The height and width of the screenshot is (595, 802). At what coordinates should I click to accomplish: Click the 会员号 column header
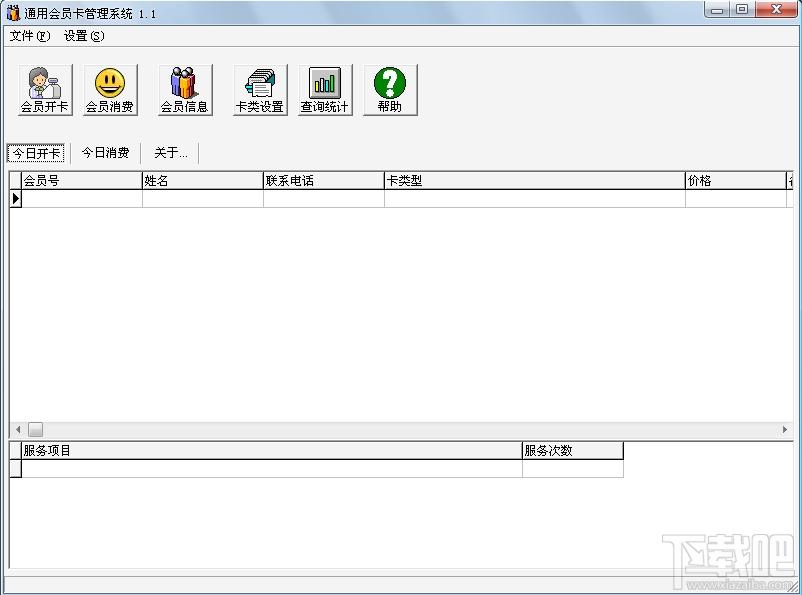(81, 181)
